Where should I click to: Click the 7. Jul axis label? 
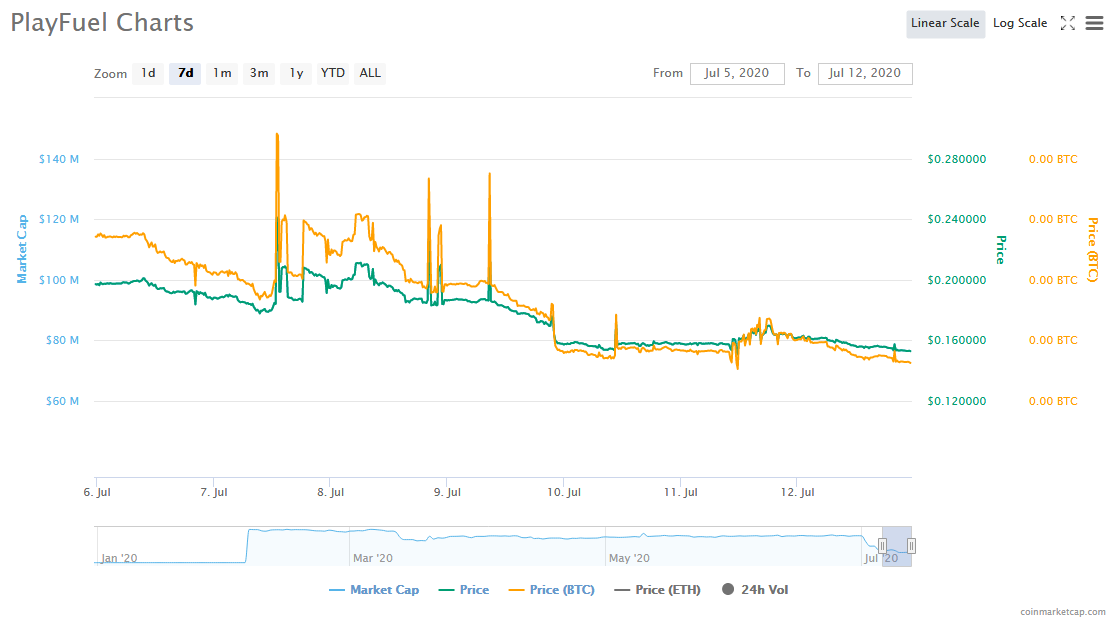pyautogui.click(x=214, y=492)
